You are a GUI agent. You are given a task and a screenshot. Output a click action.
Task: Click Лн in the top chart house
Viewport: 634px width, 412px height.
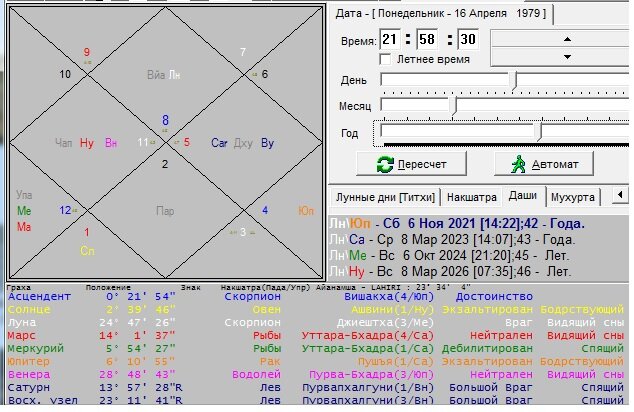174,75
